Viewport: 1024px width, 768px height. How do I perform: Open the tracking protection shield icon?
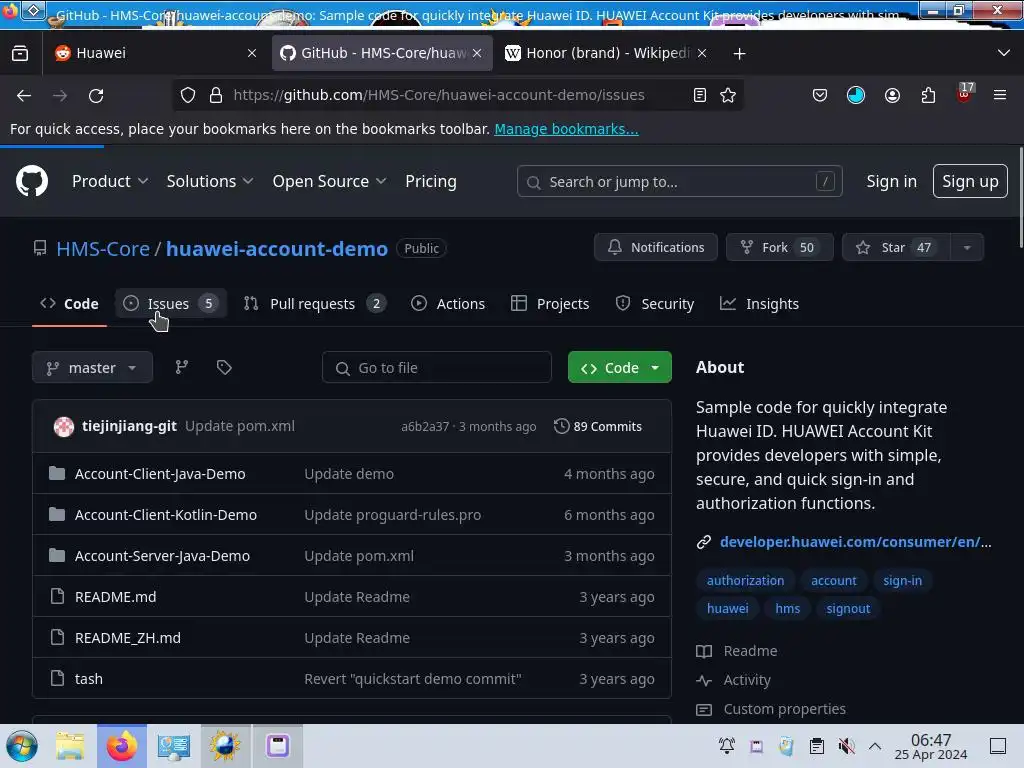[x=188, y=95]
